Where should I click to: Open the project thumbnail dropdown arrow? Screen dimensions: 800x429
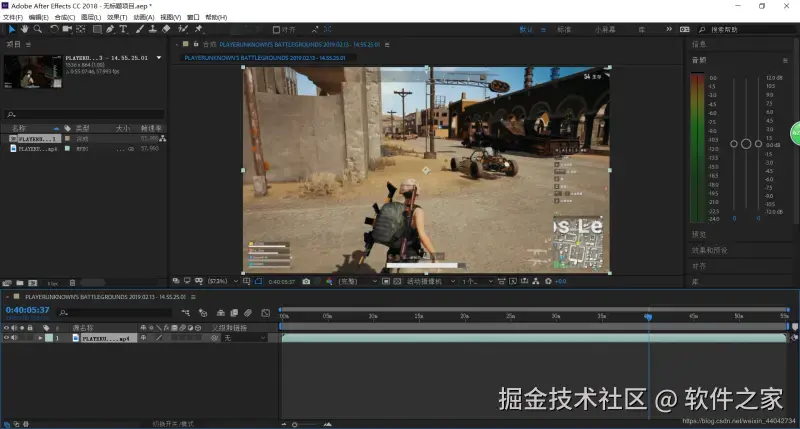(159, 58)
